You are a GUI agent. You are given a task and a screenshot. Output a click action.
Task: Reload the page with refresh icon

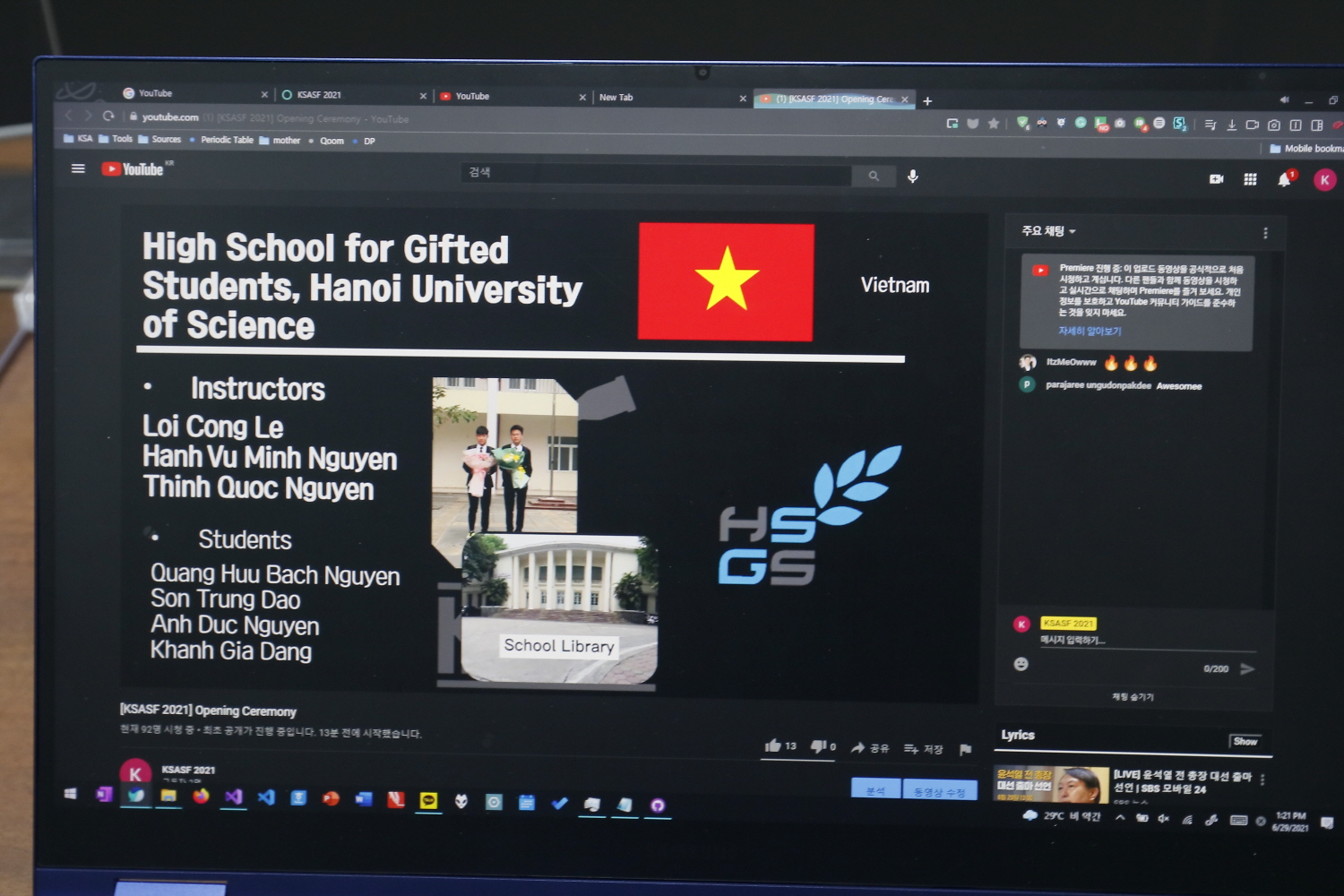pyautogui.click(x=108, y=116)
